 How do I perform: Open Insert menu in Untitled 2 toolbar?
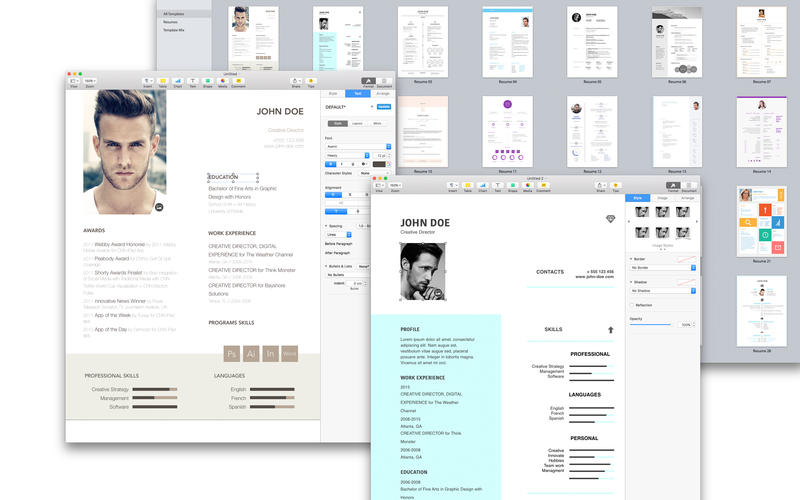click(453, 185)
